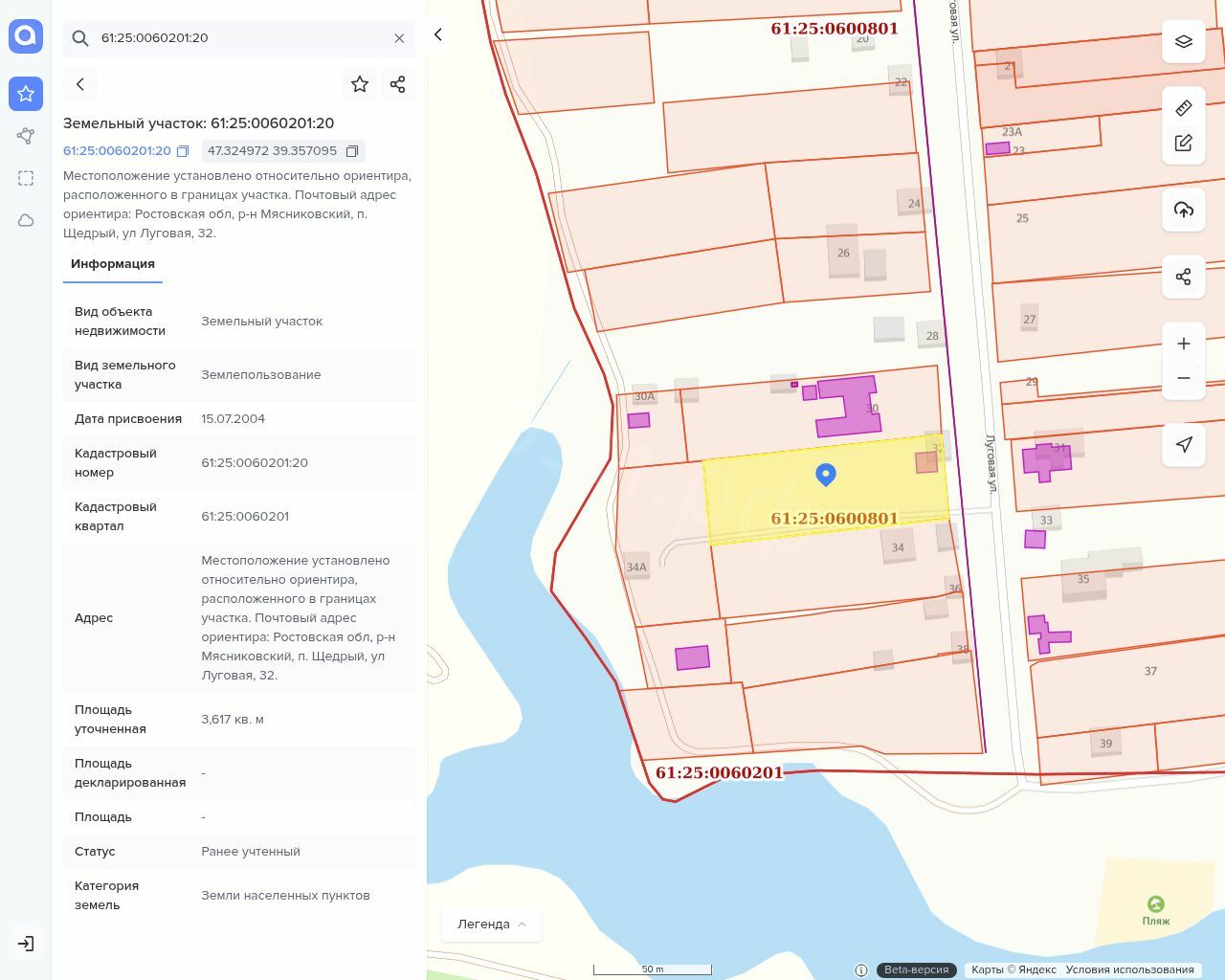Click the cloud upload icon
The width and height of the screenshot is (1225, 980).
pyautogui.click(x=1183, y=210)
